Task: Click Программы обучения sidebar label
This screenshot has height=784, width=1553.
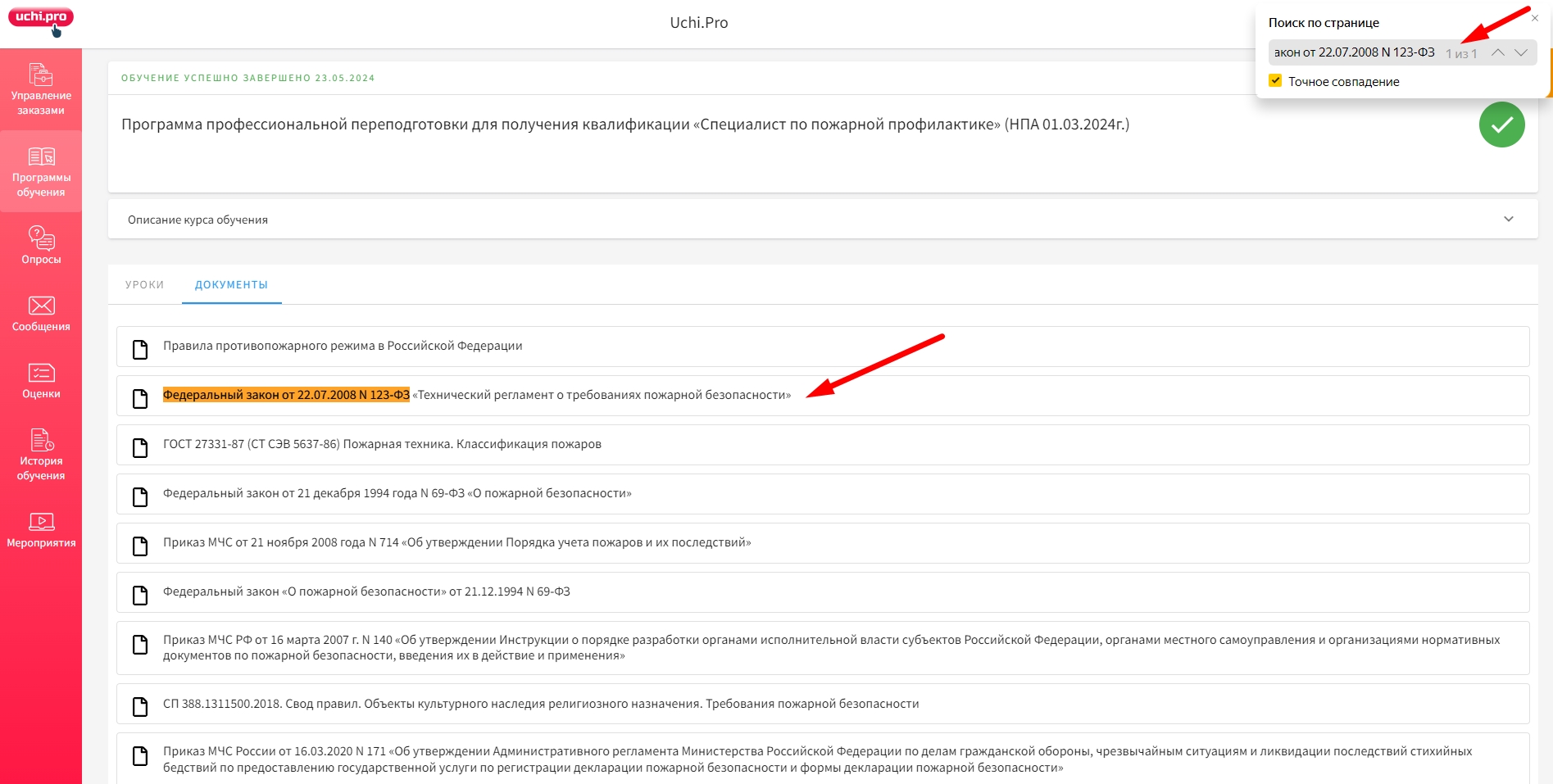Action: pyautogui.click(x=41, y=185)
